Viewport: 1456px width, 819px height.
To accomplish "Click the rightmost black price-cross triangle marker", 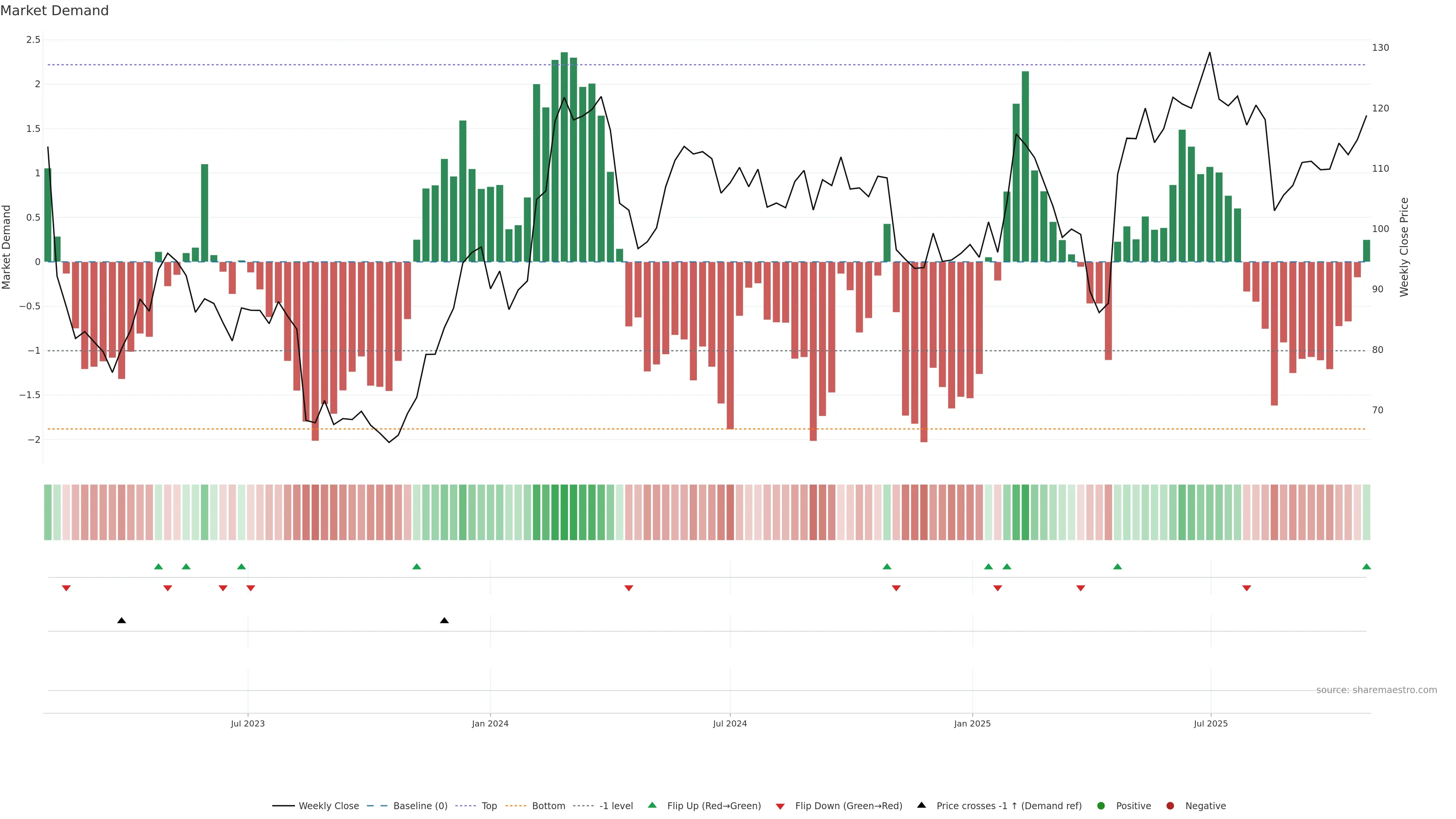I will [444, 621].
